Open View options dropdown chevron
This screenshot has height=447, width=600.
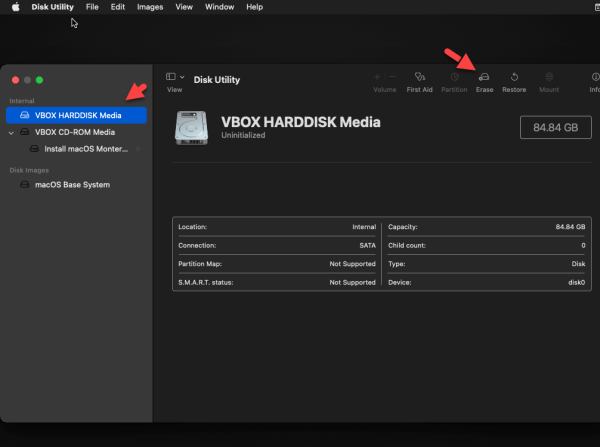[182, 77]
